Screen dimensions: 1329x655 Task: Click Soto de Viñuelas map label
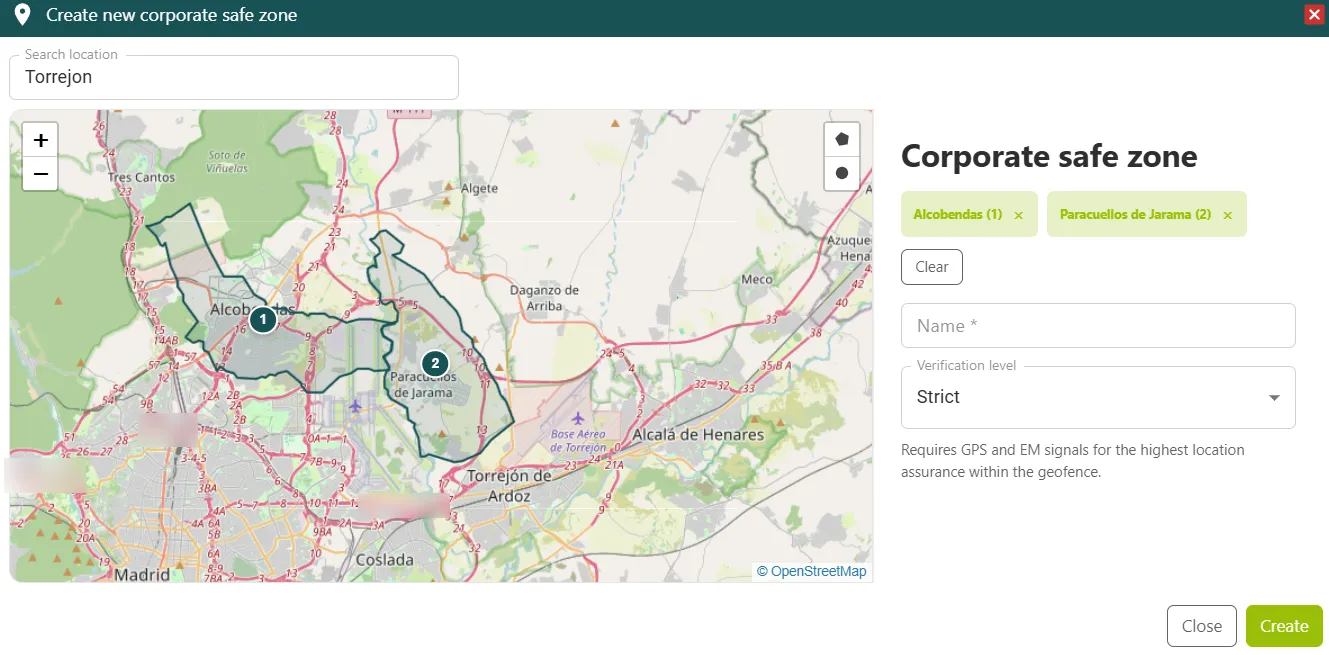pos(228,162)
